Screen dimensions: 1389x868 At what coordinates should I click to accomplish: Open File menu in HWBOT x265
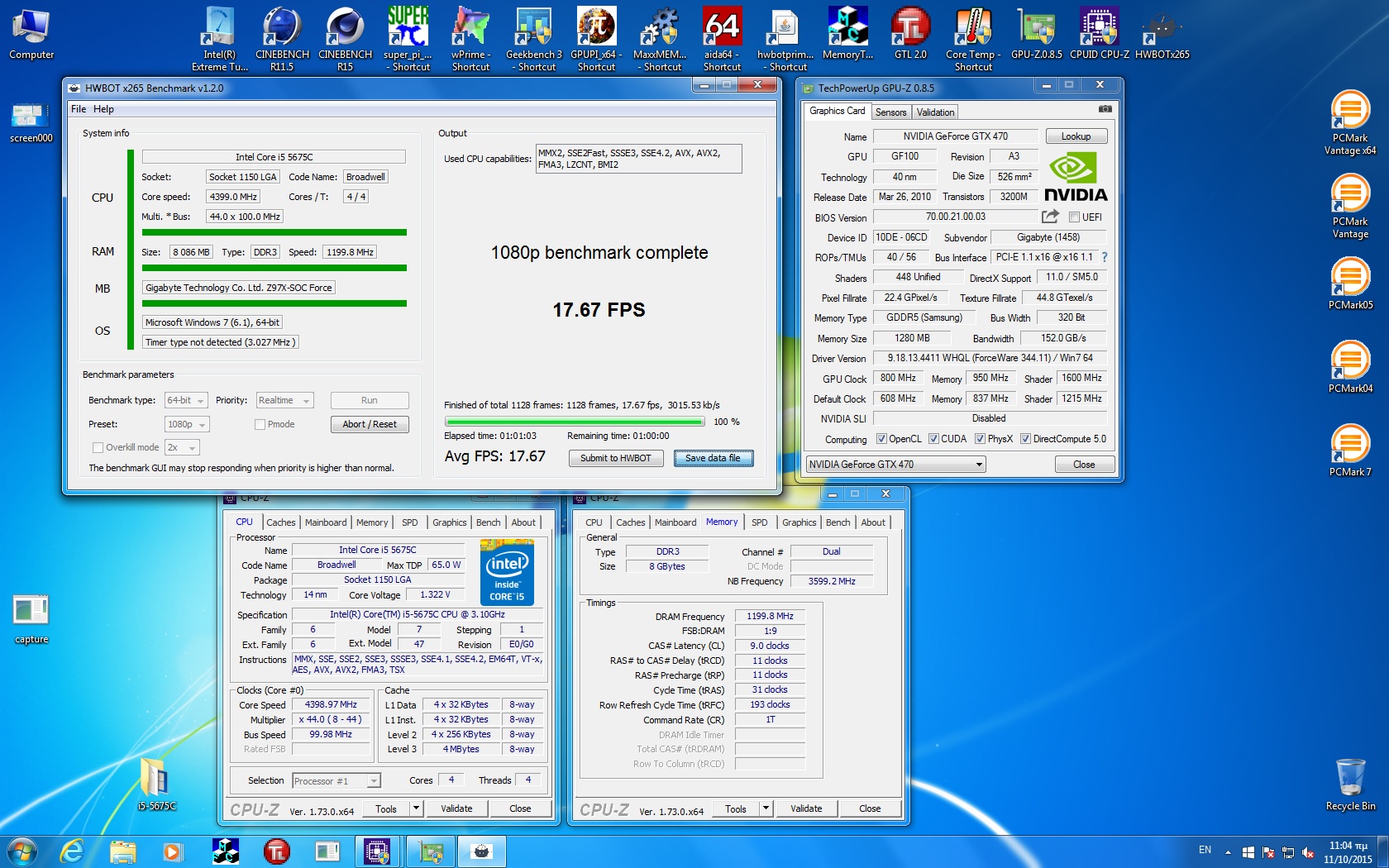(x=79, y=109)
